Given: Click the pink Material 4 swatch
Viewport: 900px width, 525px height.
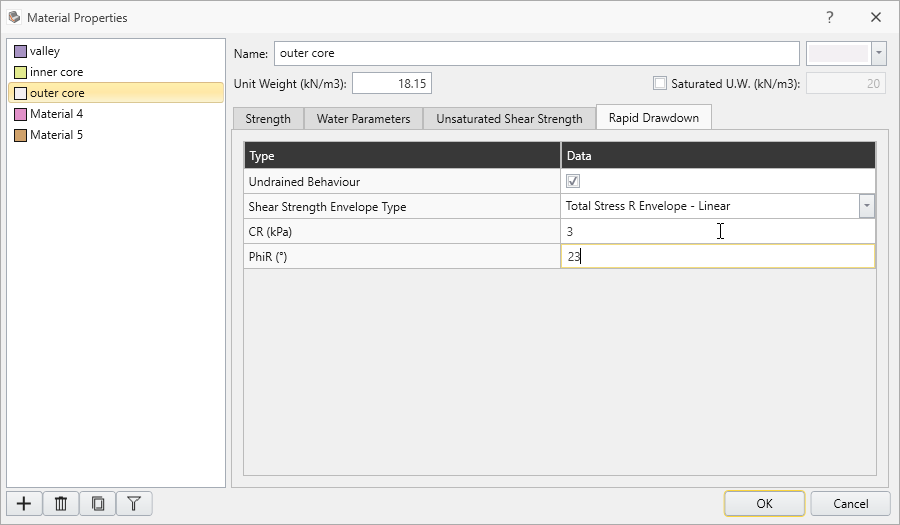Looking at the screenshot, I should [x=20, y=114].
